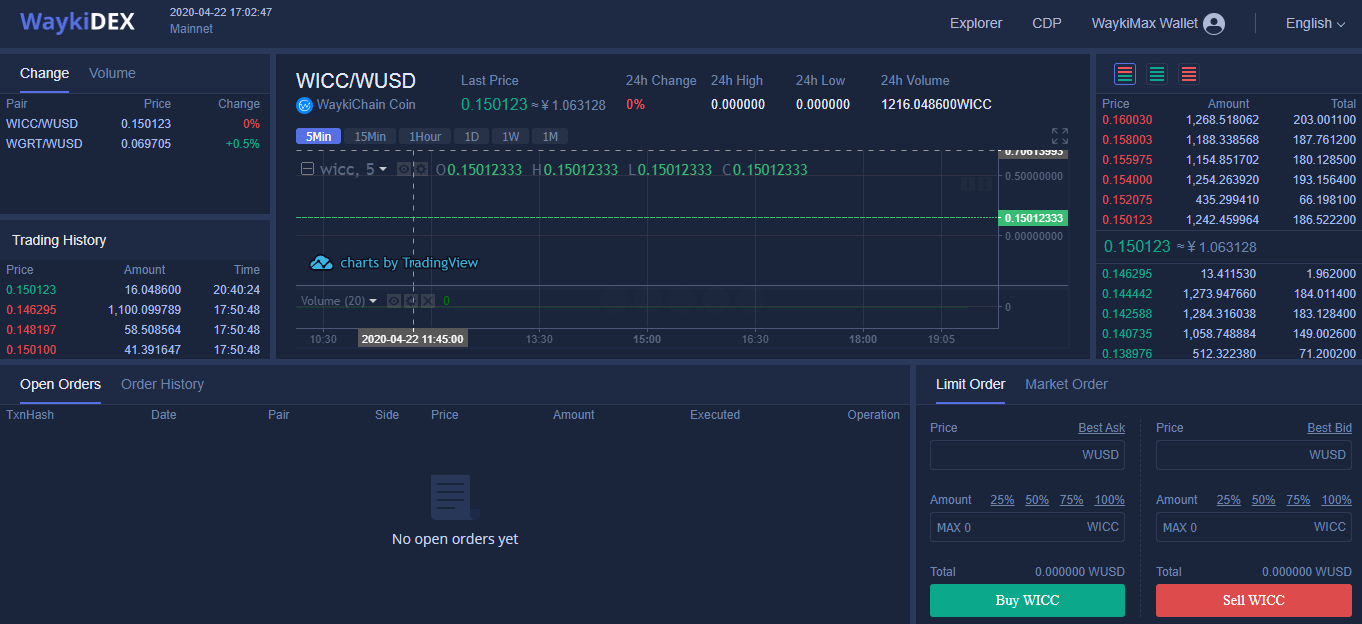This screenshot has height=624, width=1362.
Task: Set sell amount to 25%
Action: click(1229, 500)
